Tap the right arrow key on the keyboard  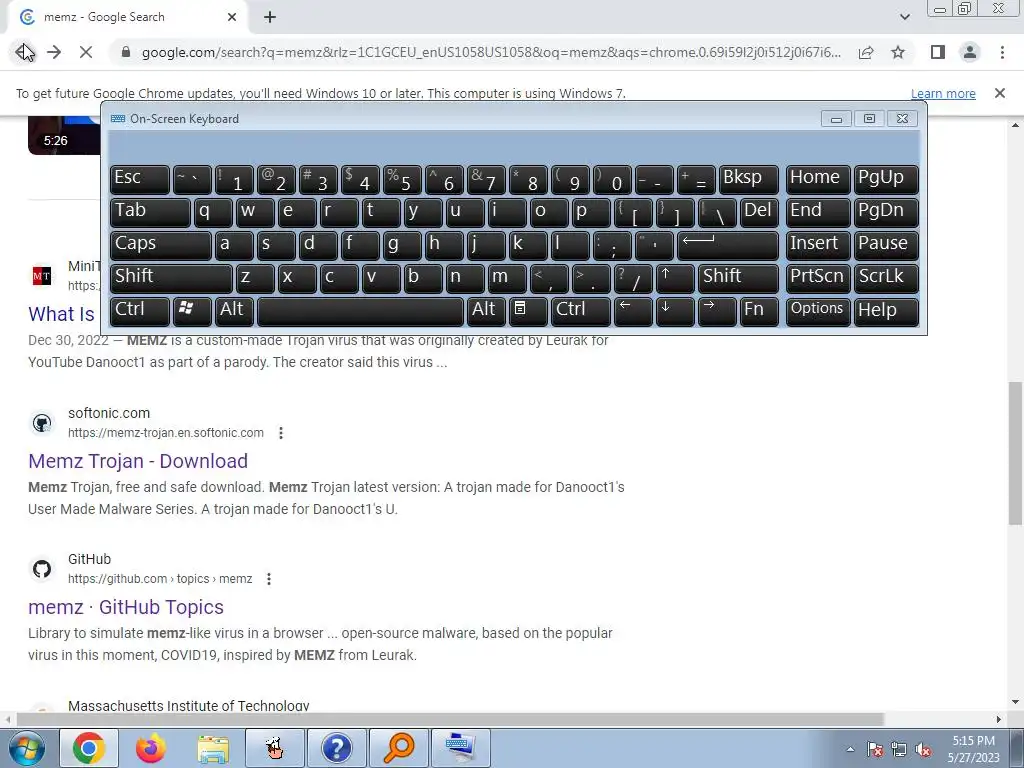pos(717,311)
